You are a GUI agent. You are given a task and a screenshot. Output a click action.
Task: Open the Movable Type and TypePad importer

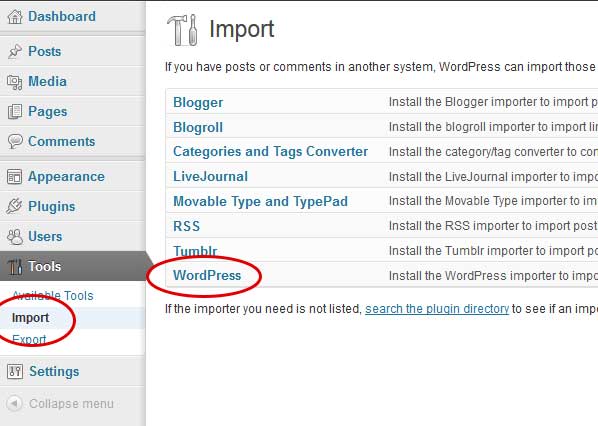tap(260, 201)
